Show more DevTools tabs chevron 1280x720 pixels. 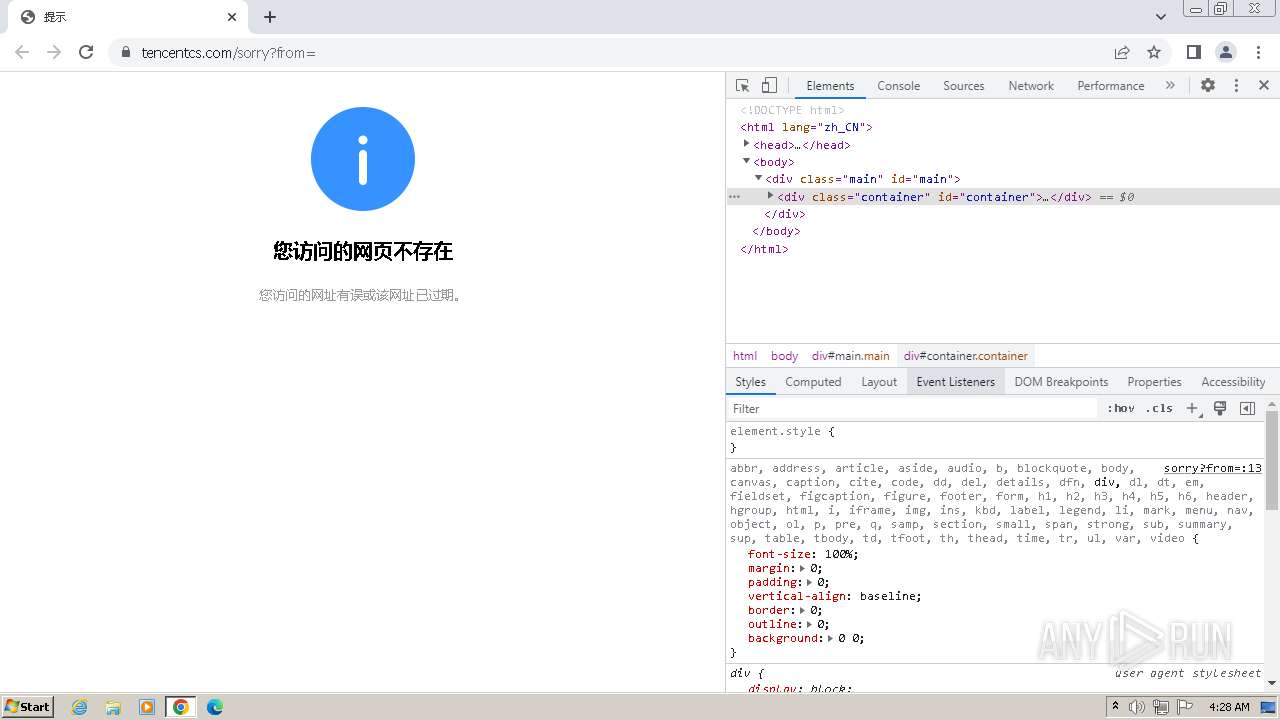1170,86
